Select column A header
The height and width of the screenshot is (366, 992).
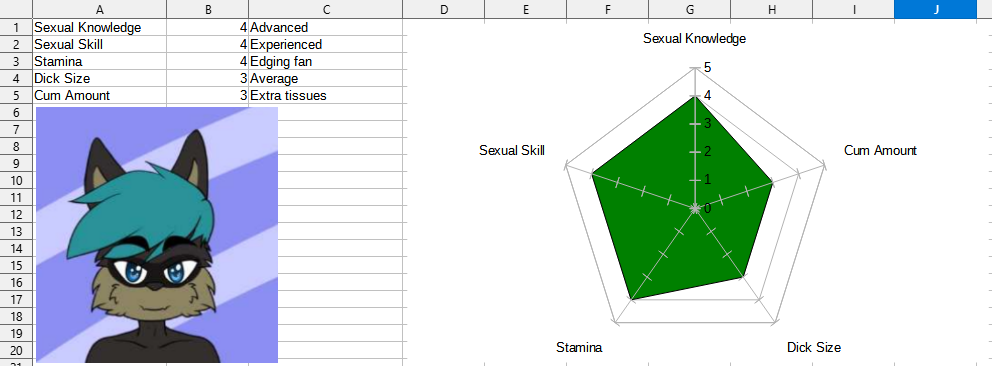(99, 9)
